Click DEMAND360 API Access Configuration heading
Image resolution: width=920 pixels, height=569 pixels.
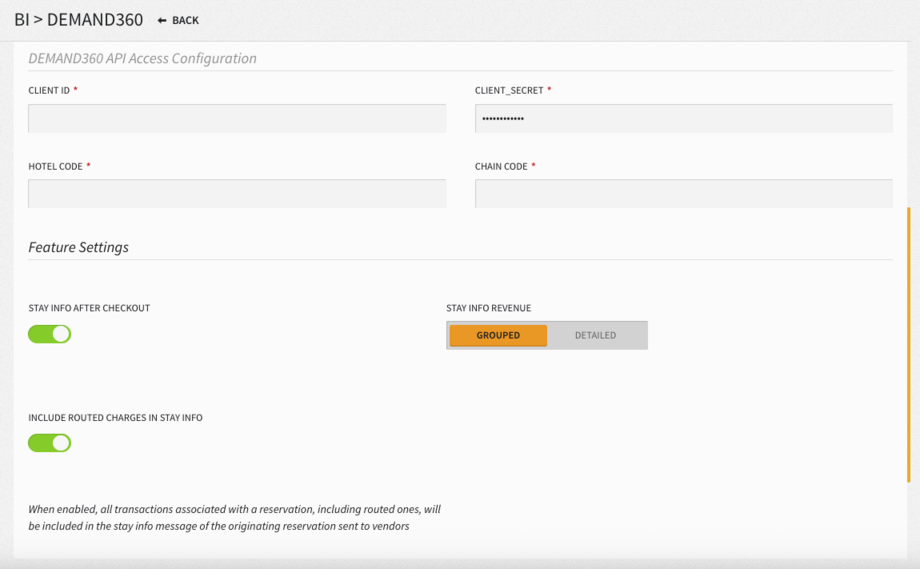coord(143,59)
